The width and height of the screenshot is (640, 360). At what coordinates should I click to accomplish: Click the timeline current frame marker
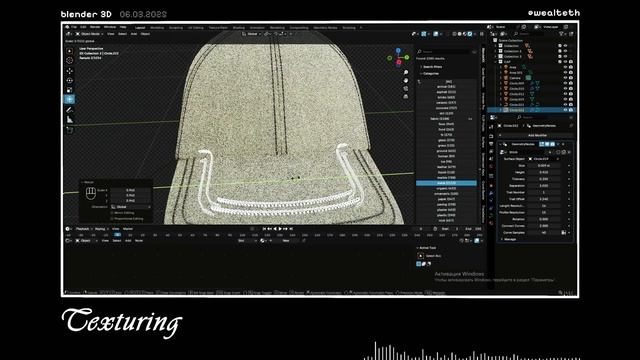coord(117,235)
